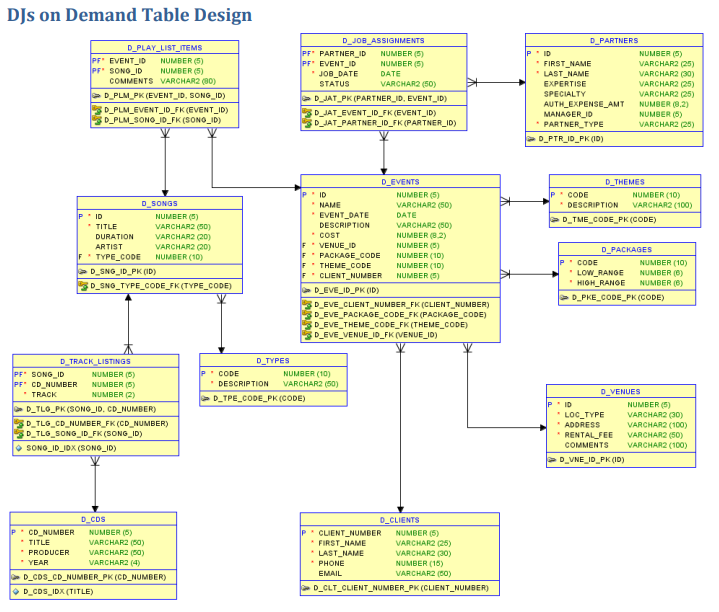Click the D_SNG_ID_PK key icon
719x612 pixels.
point(83,272)
